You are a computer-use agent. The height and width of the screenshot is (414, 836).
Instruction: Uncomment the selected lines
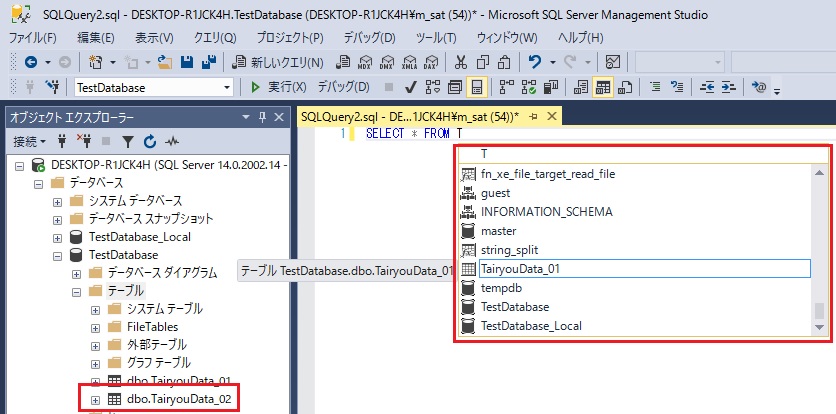coord(677,87)
